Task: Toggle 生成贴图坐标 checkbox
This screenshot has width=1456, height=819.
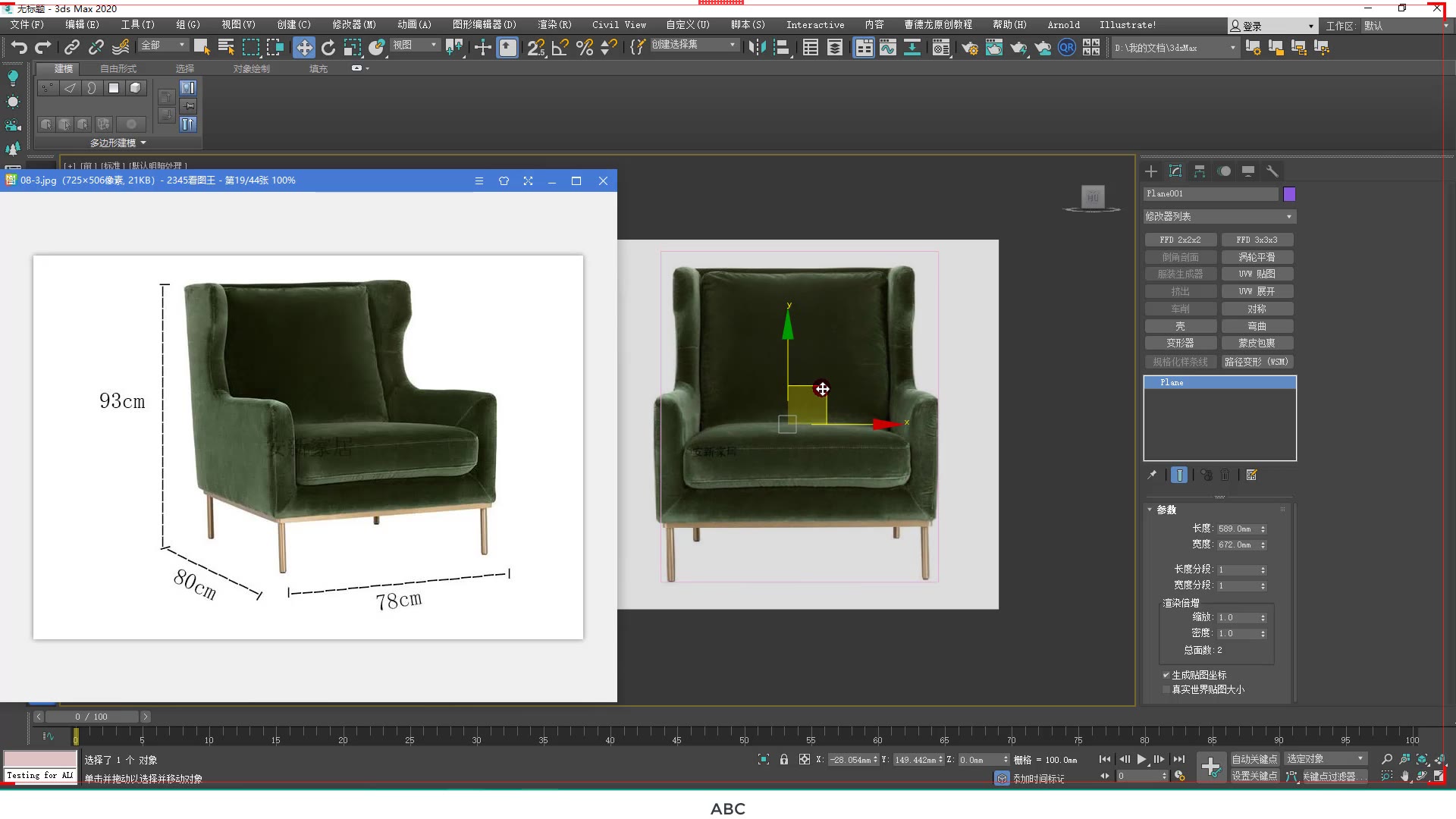Action: (x=1166, y=675)
